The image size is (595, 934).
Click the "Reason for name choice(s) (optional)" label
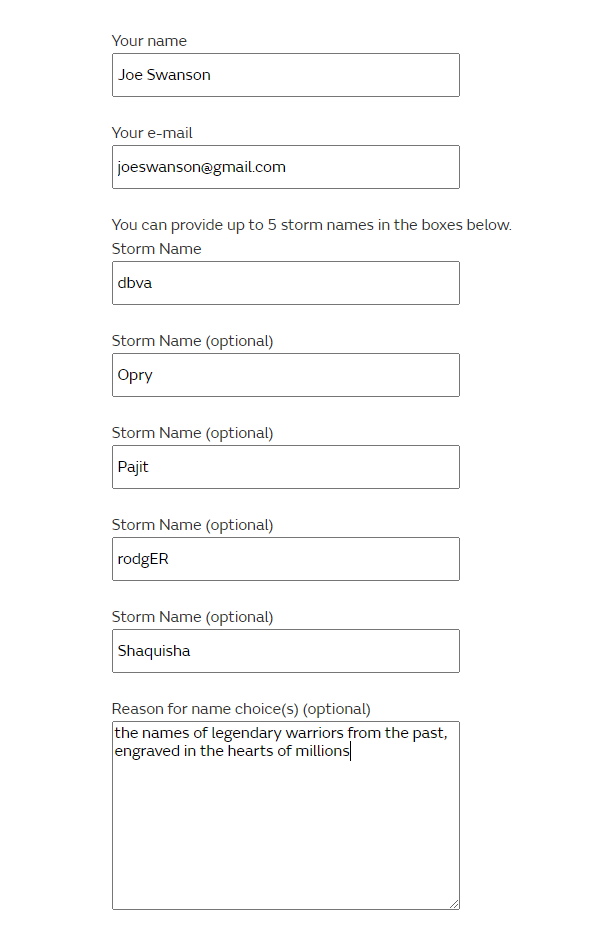click(x=241, y=709)
